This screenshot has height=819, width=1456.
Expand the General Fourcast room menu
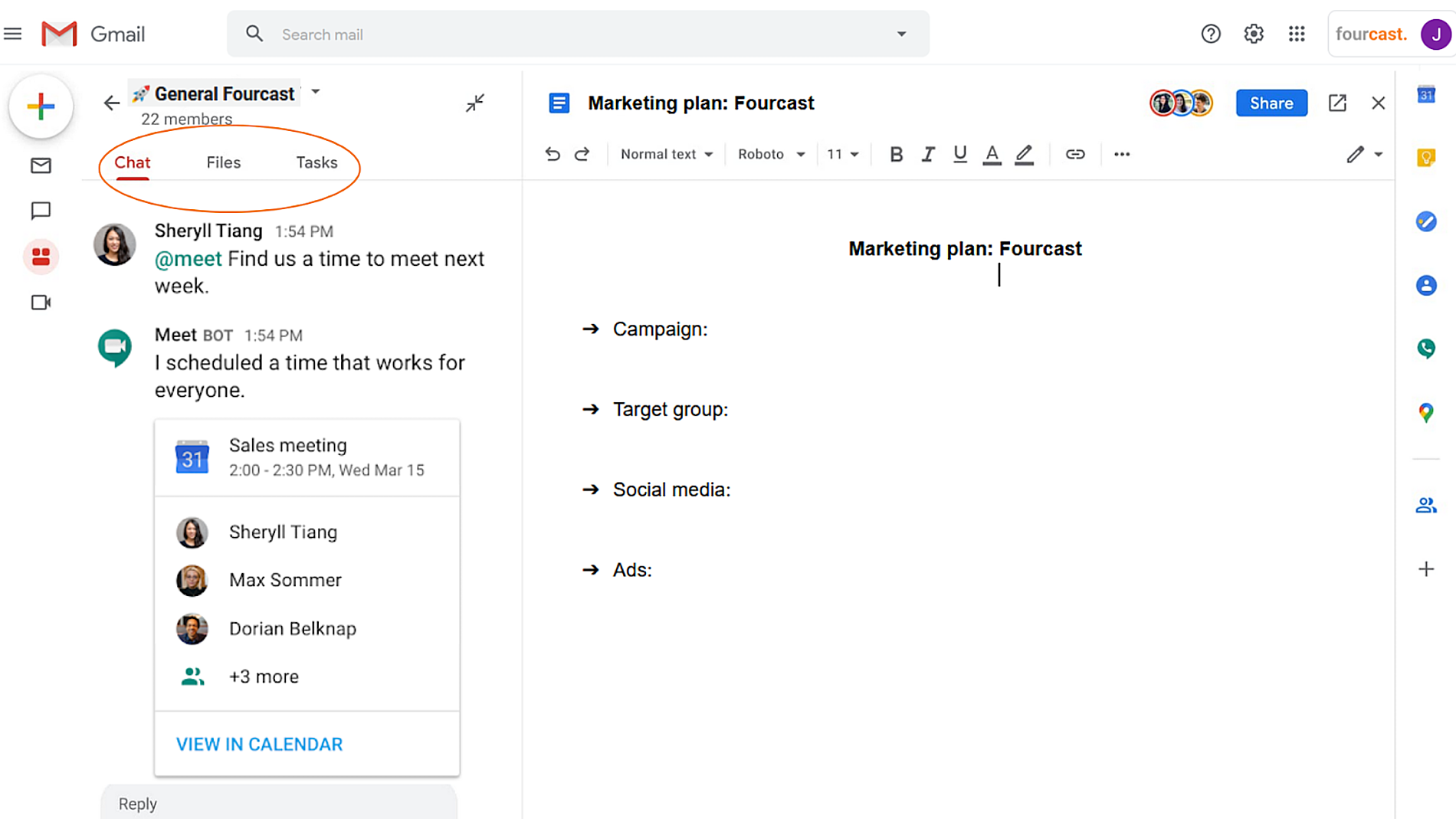point(316,92)
